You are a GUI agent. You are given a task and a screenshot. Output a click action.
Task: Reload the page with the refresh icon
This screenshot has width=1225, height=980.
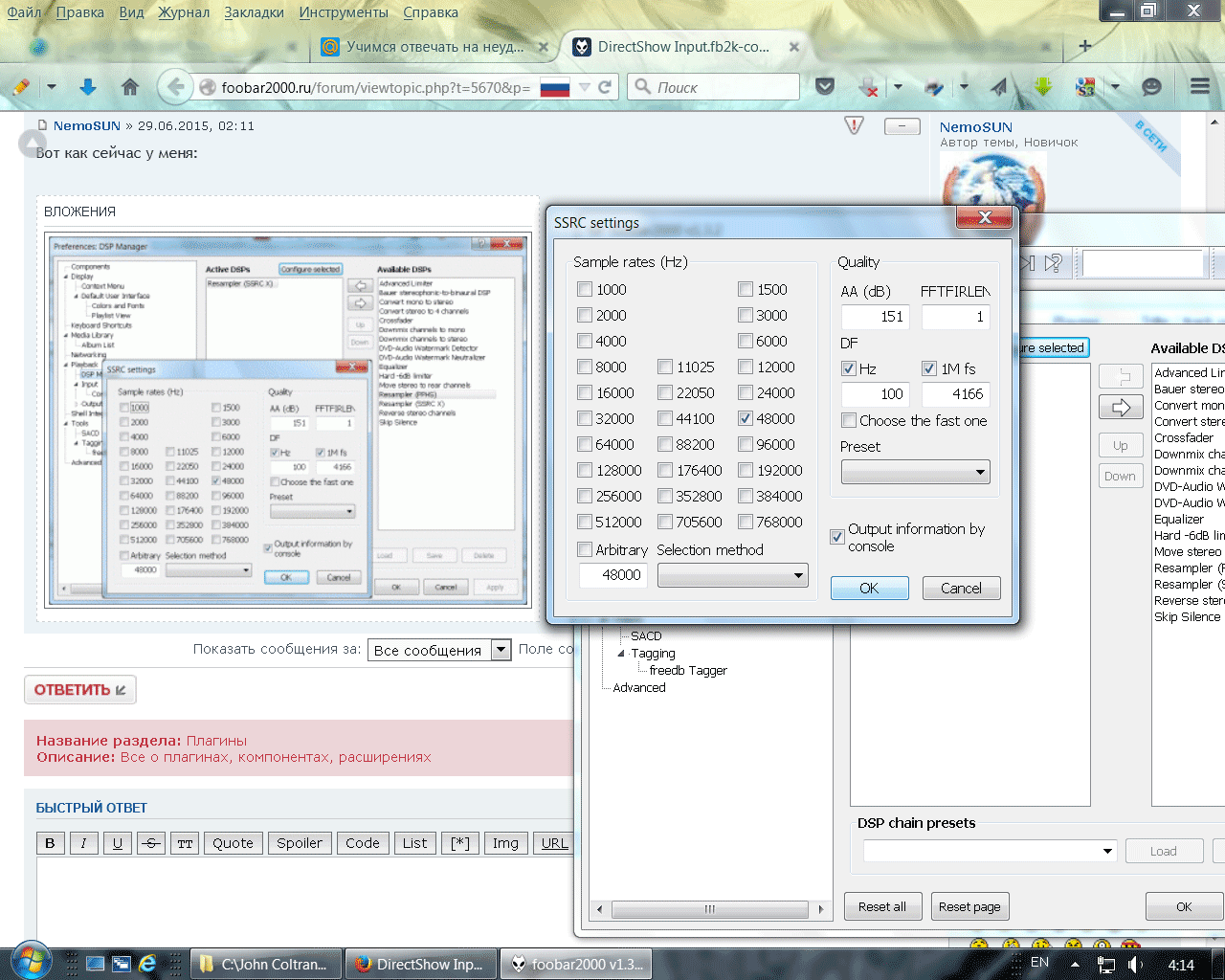tap(605, 87)
